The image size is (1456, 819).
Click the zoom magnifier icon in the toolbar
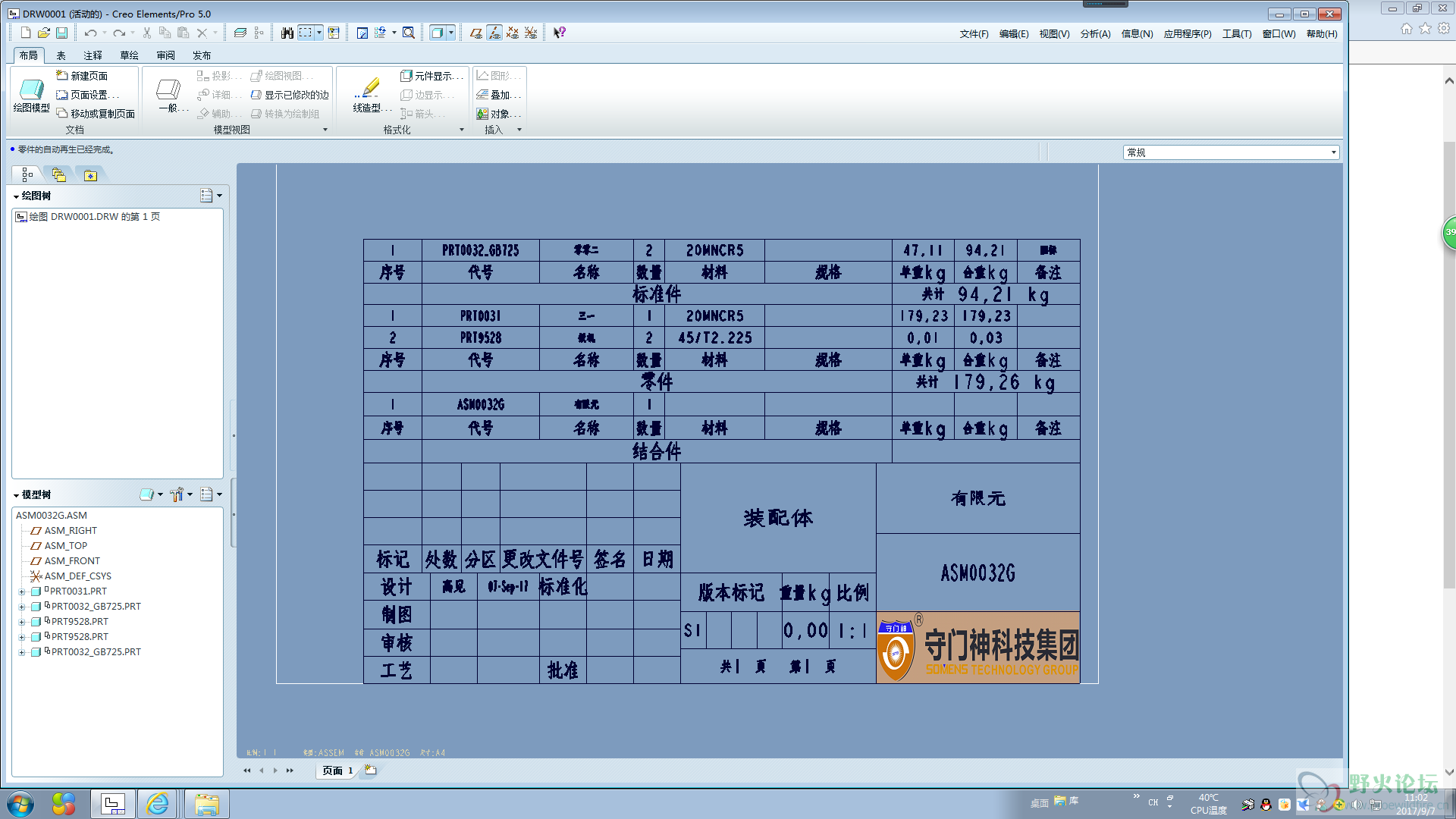click(x=409, y=33)
